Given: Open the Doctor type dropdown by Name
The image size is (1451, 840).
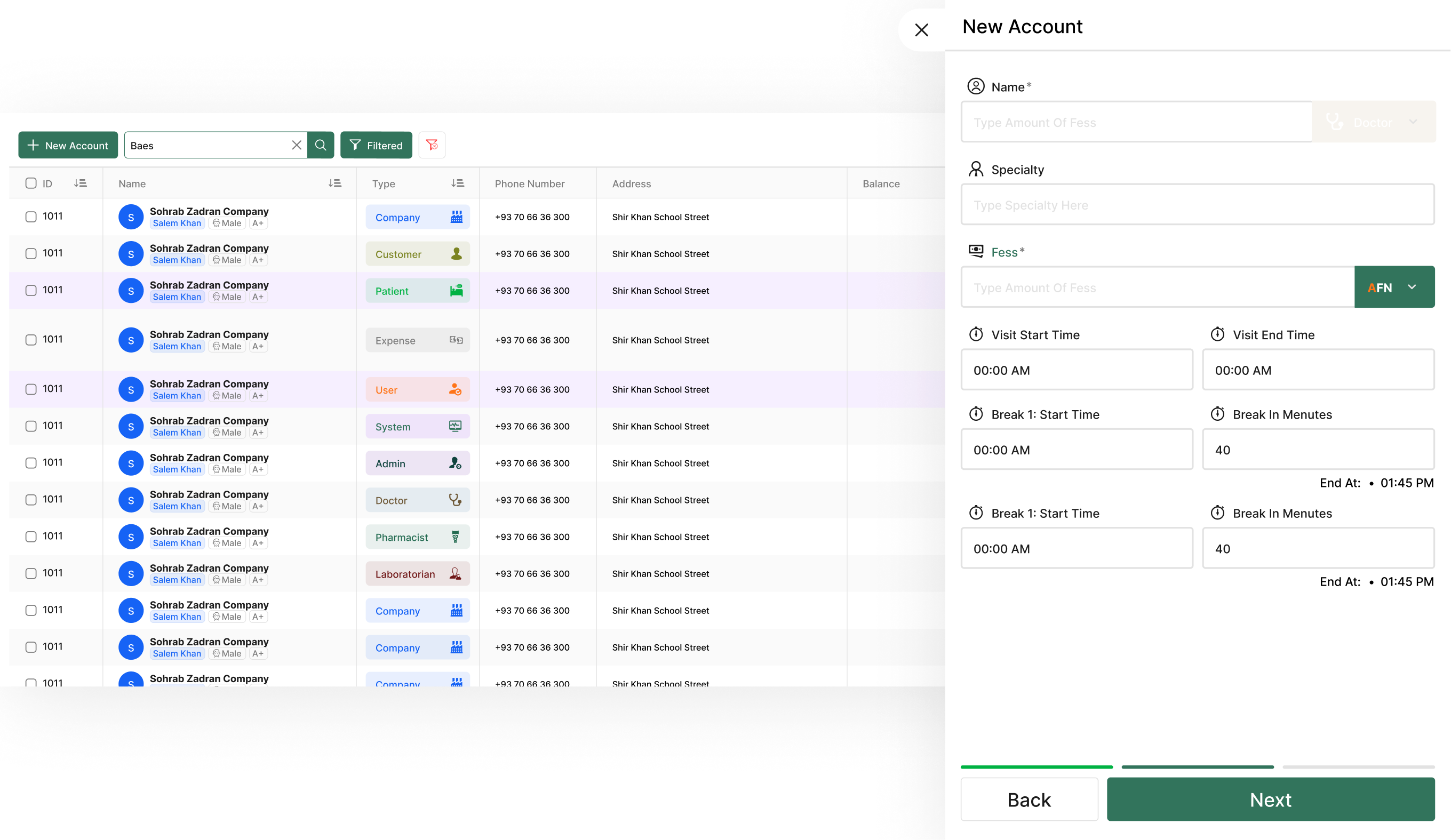Looking at the screenshot, I should [x=1373, y=122].
